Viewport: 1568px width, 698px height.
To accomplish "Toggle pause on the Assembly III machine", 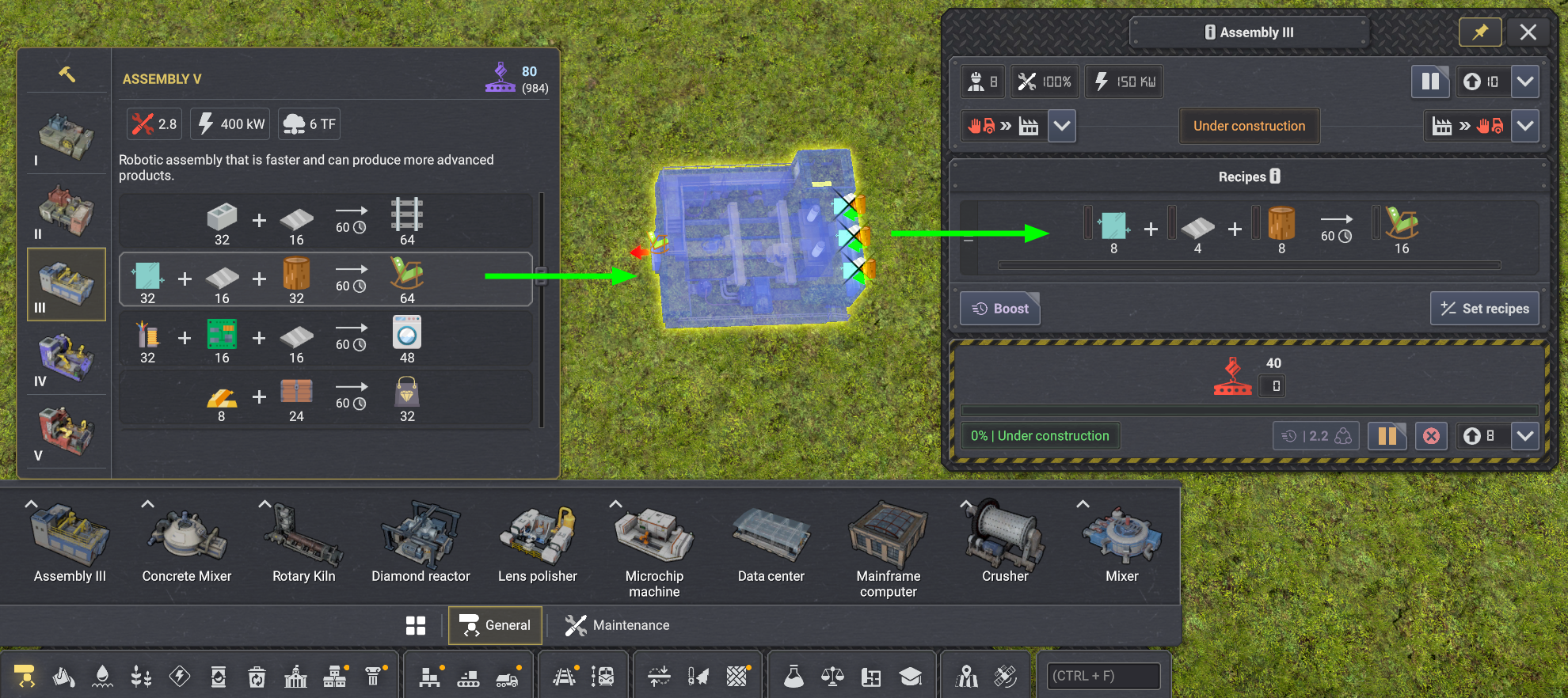I will pos(1430,82).
